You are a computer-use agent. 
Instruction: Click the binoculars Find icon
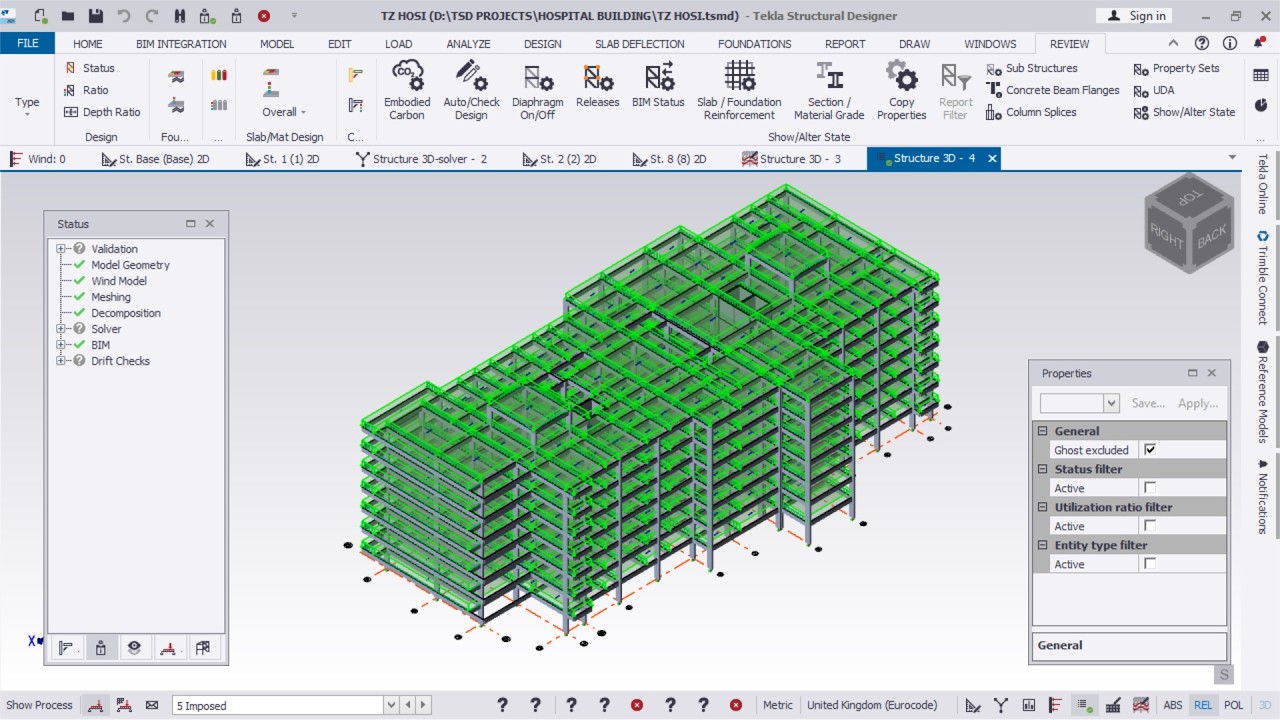pos(180,16)
